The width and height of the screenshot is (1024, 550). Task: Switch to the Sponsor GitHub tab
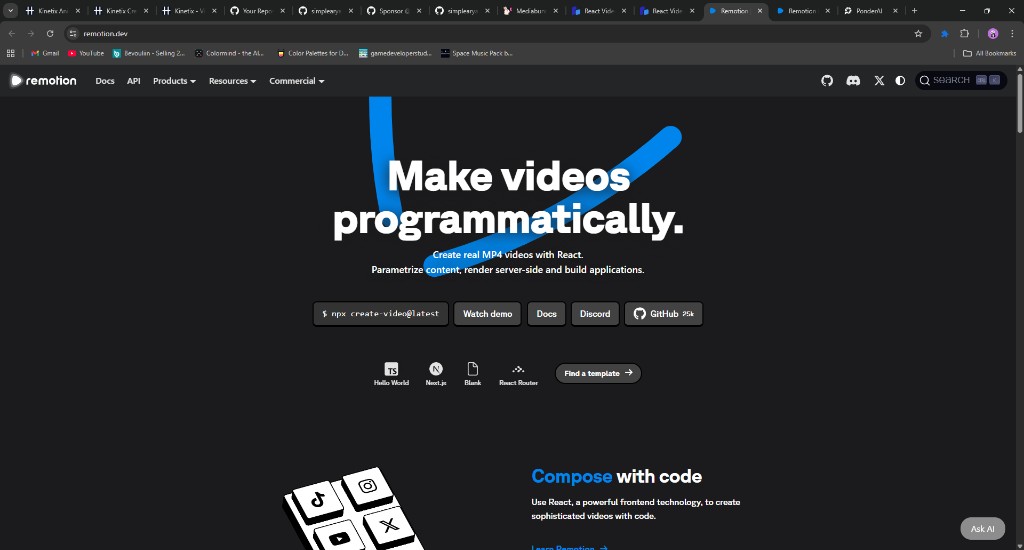tap(394, 10)
